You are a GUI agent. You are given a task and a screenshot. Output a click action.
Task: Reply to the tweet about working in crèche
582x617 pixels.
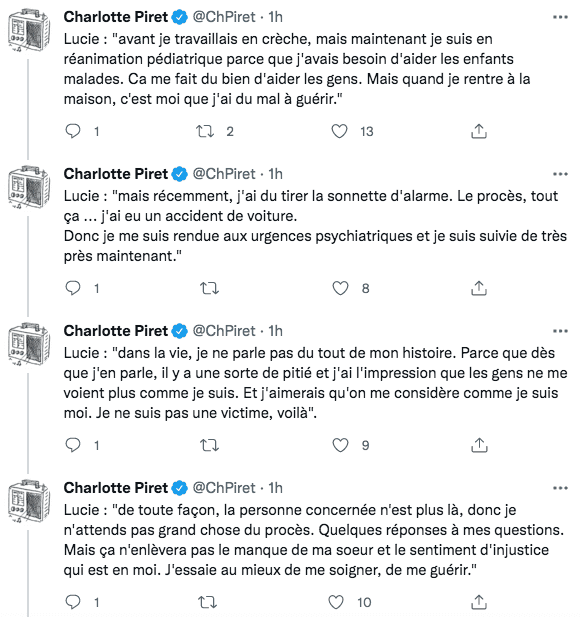[73, 131]
